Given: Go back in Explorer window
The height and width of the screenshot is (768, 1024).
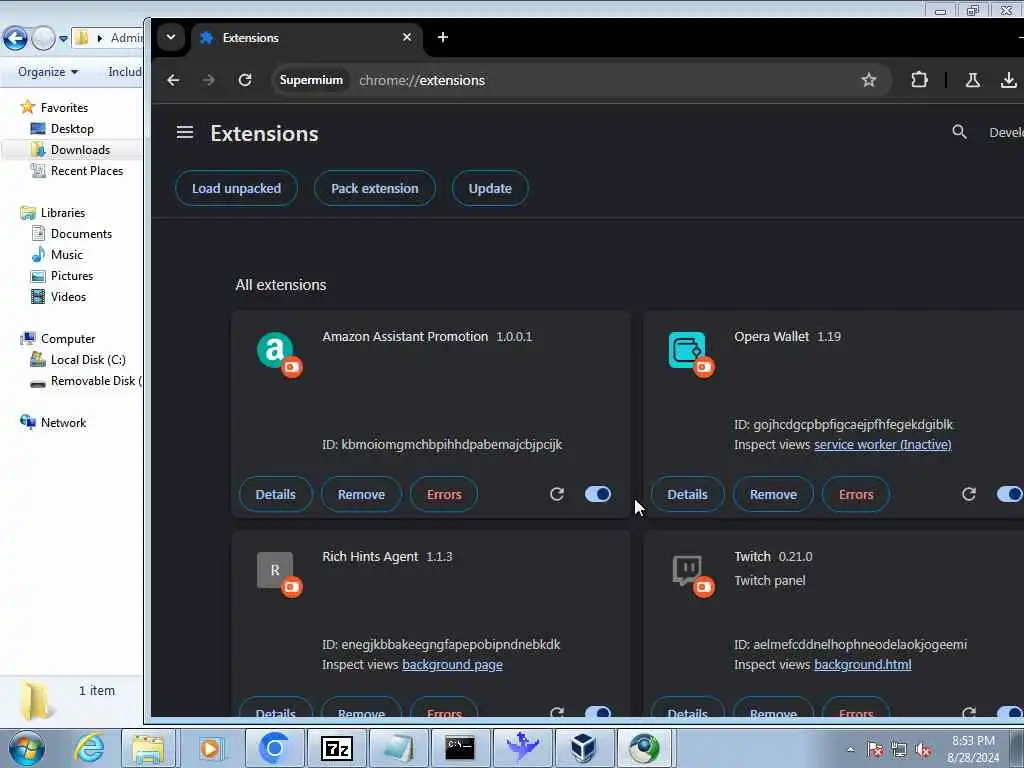Looking at the screenshot, I should tap(16, 39).
